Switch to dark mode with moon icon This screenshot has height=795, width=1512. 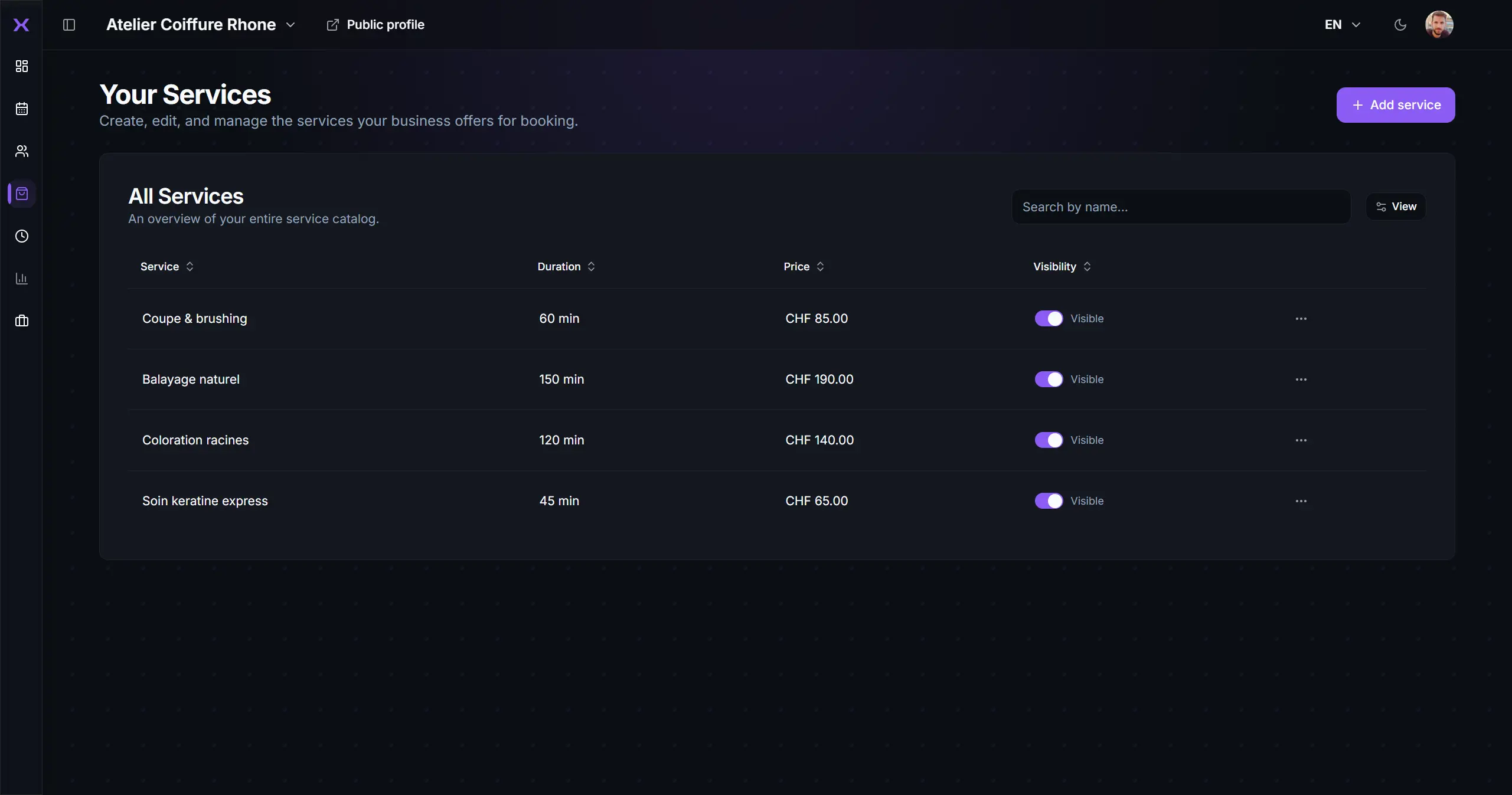pos(1400,24)
